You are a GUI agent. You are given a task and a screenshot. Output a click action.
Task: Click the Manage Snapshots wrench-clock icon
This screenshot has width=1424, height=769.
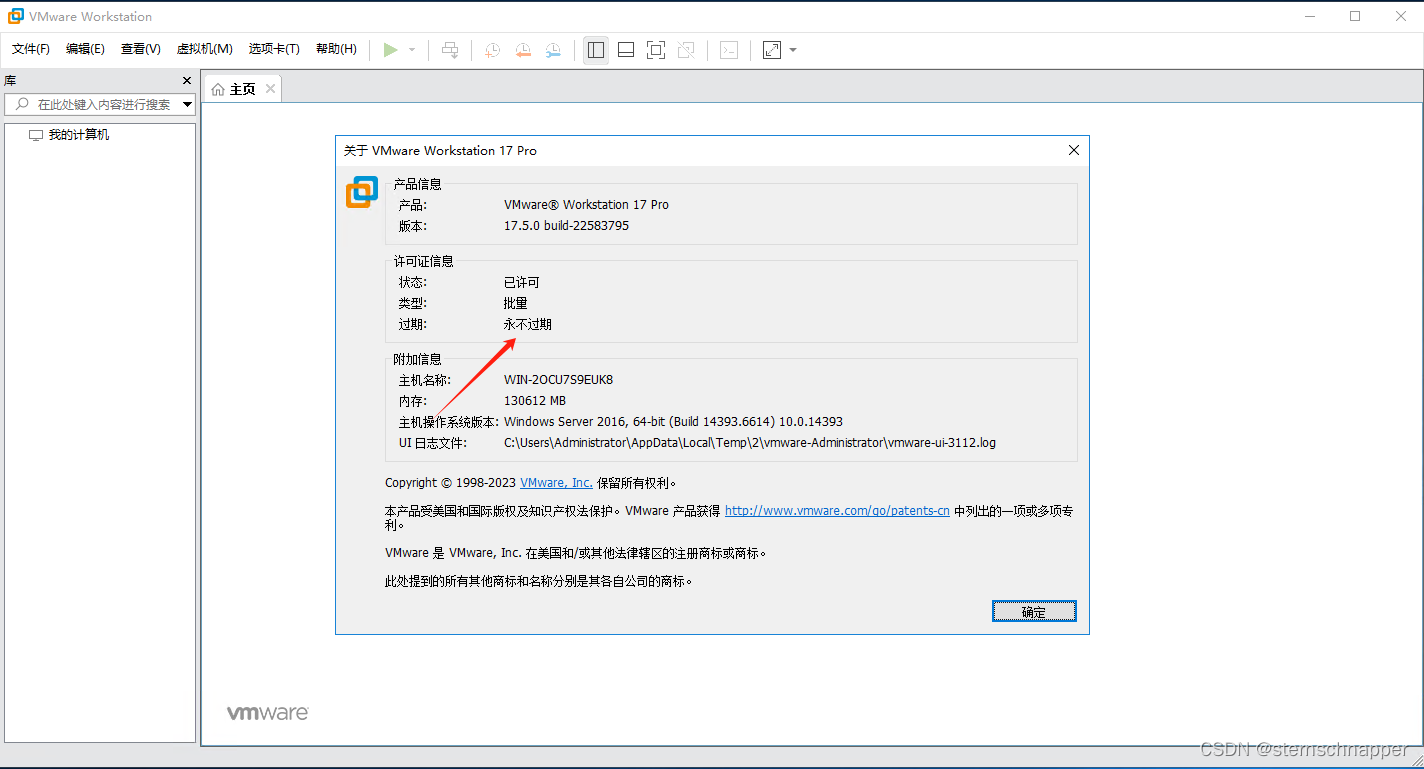(553, 50)
